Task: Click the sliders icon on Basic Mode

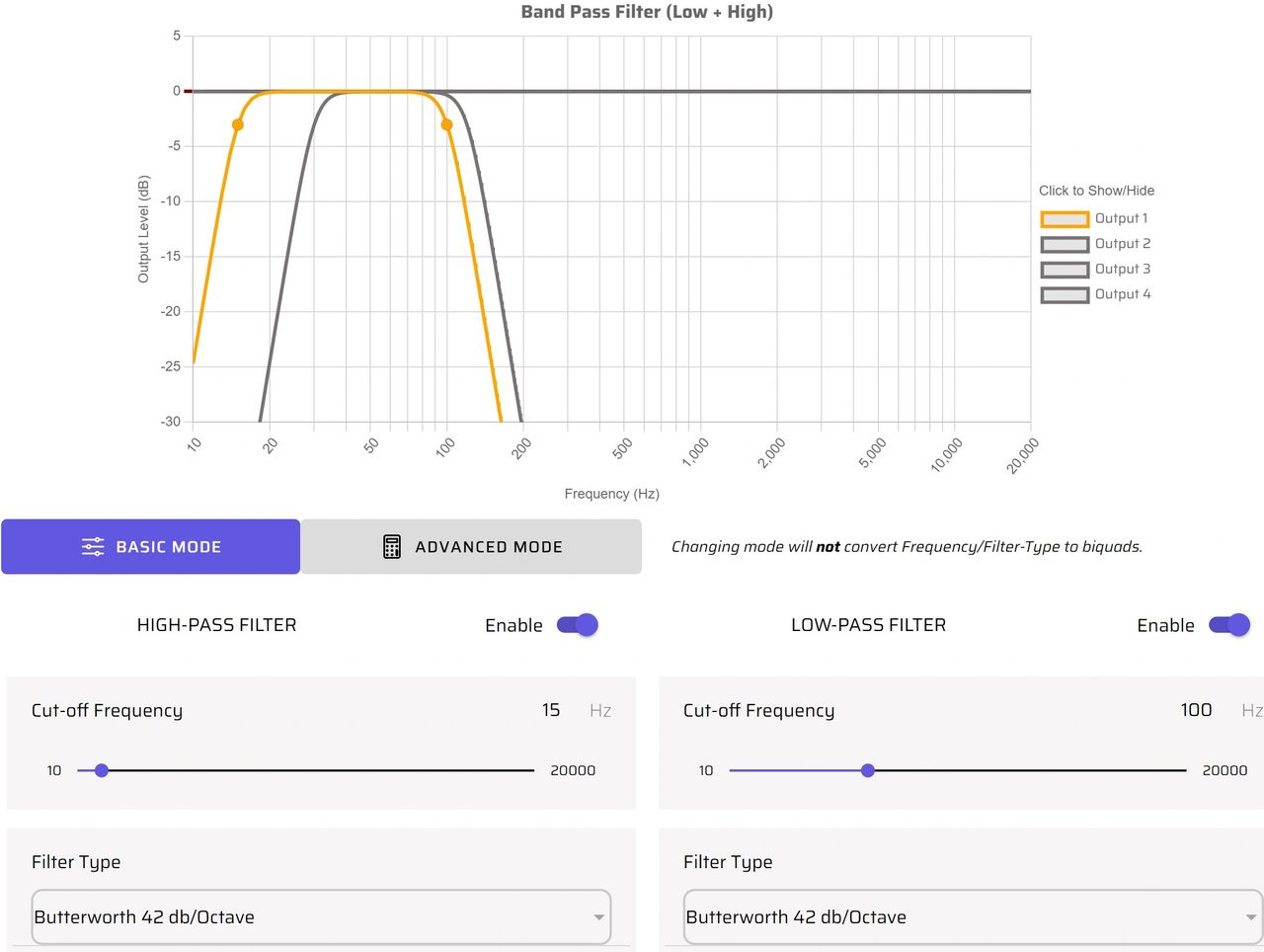Action: tap(93, 547)
